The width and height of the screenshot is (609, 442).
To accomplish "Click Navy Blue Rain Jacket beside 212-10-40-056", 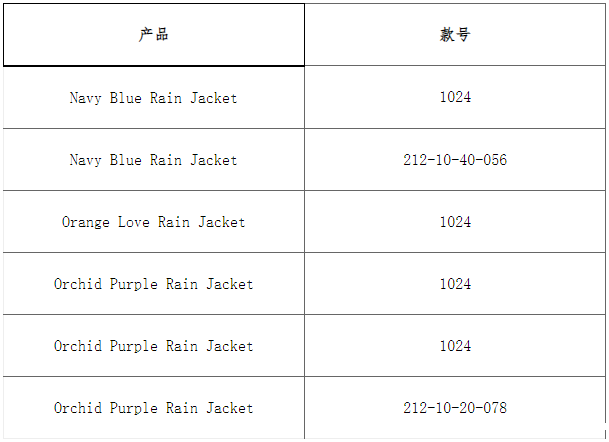I will [x=153, y=160].
